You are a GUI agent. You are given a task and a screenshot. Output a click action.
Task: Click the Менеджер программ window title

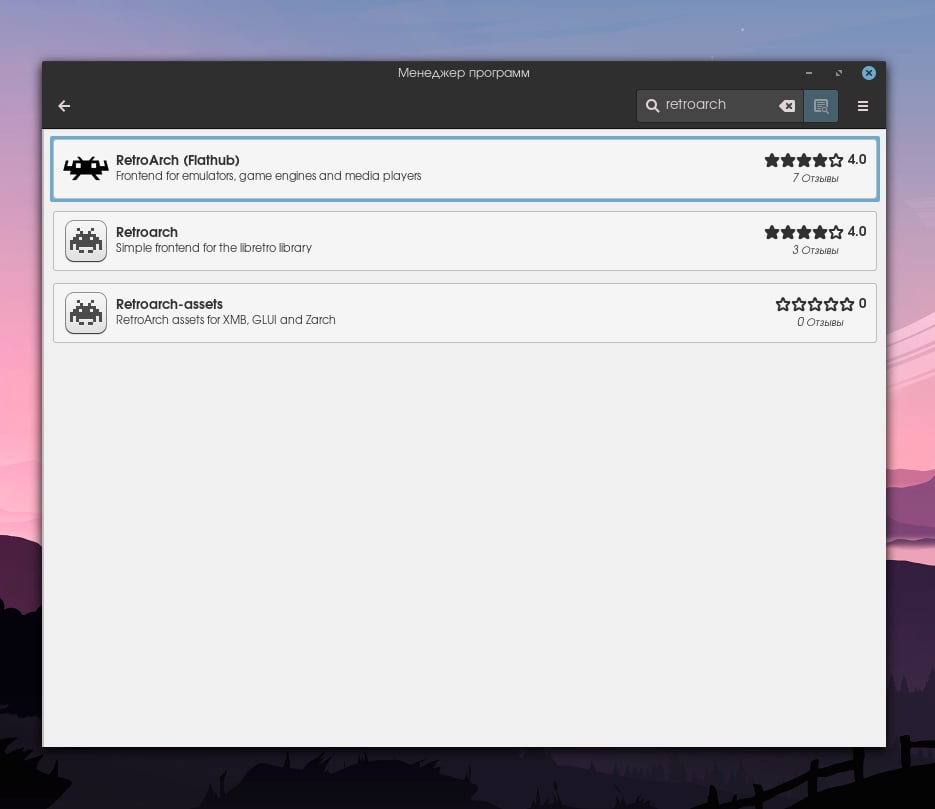[463, 73]
